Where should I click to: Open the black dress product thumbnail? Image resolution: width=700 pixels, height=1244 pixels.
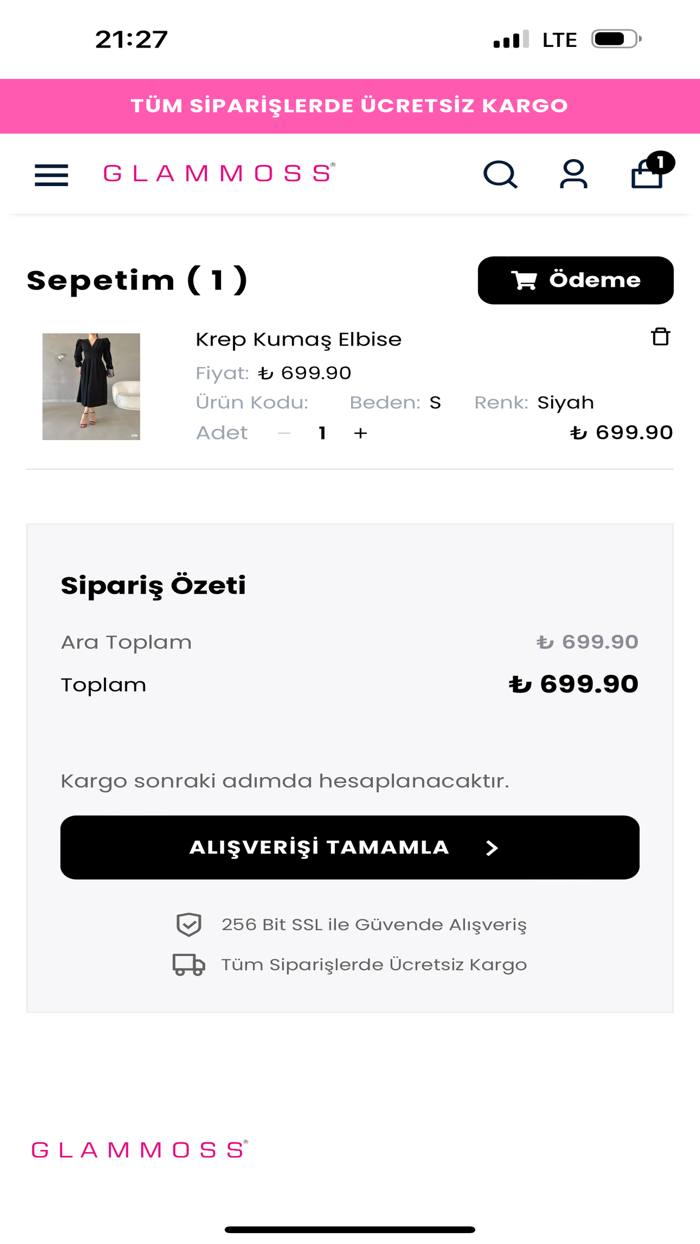click(x=91, y=386)
